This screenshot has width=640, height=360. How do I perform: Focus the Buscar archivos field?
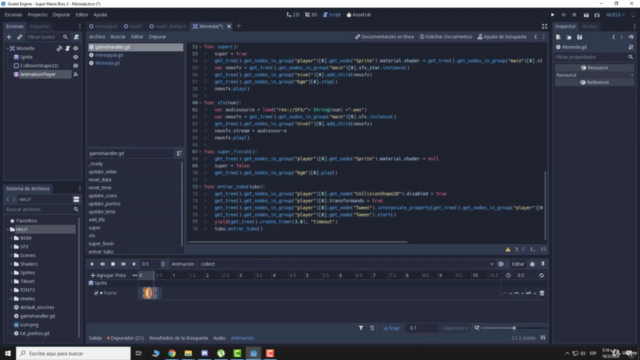pyautogui.click(x=42, y=209)
